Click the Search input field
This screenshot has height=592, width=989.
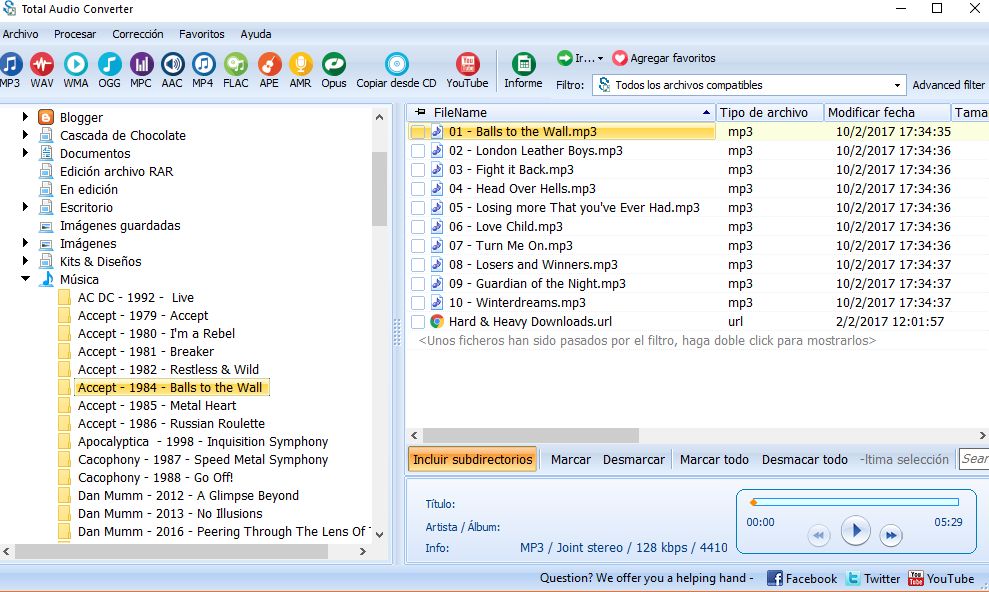pos(973,459)
